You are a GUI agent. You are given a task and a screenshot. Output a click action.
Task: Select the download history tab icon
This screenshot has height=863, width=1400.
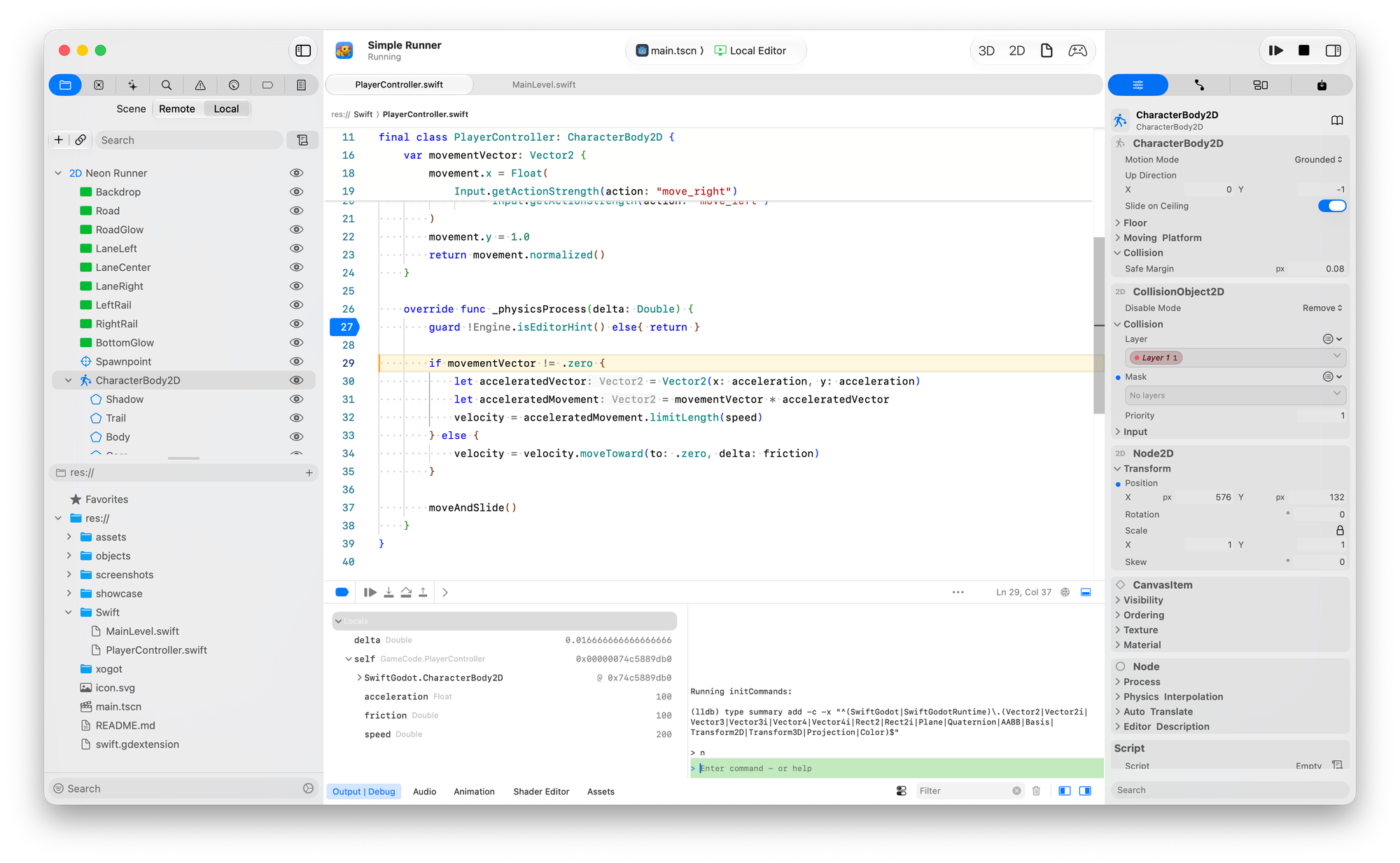1322,85
